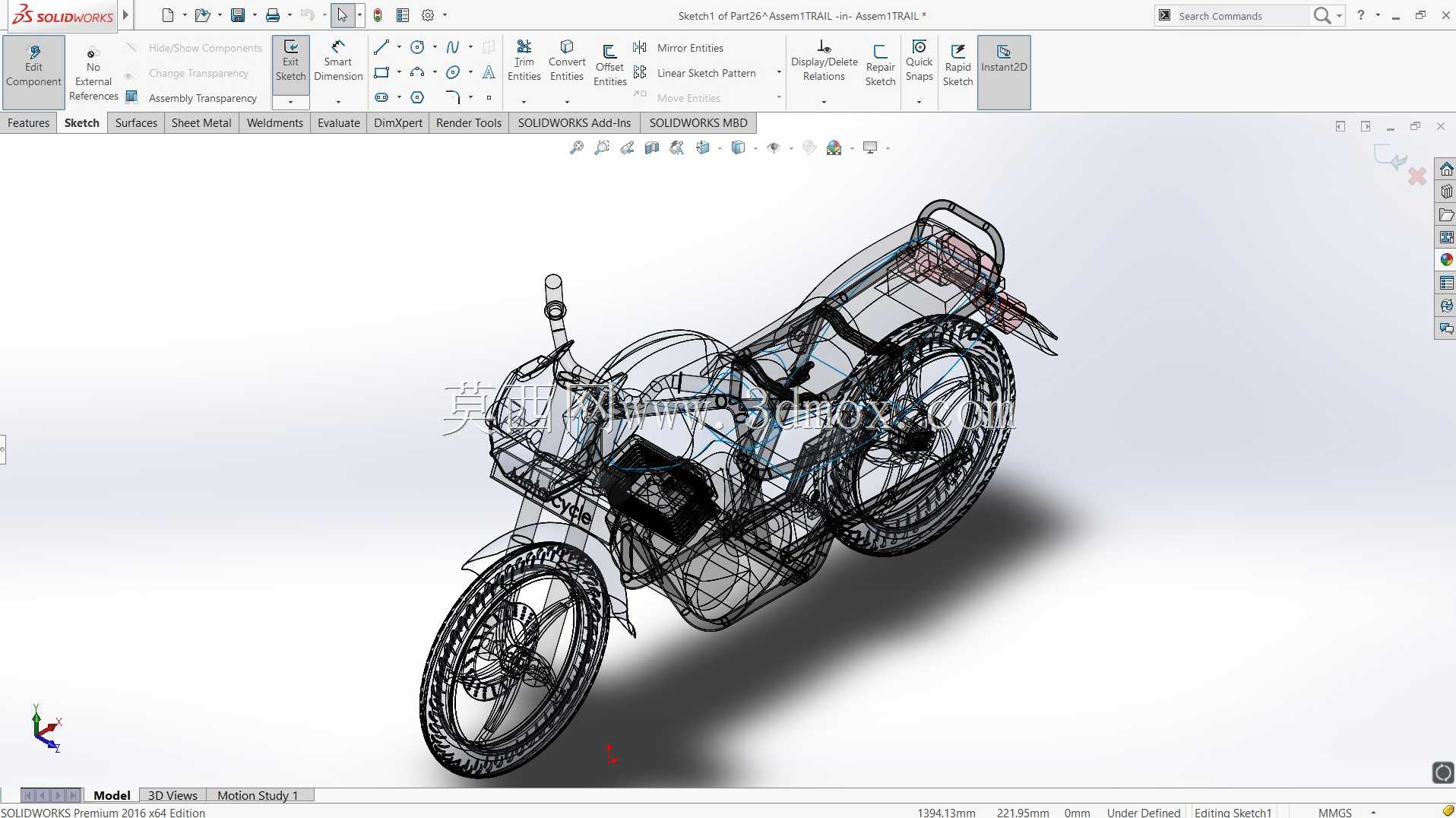This screenshot has height=818, width=1456.
Task: Select the Corner Rectangle tool
Action: [x=381, y=72]
